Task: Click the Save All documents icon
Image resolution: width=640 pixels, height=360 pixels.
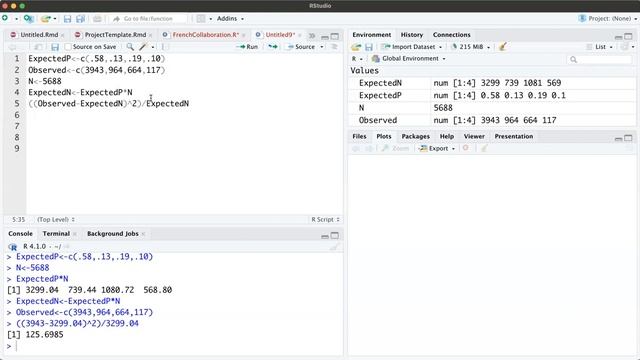Action: (80, 19)
